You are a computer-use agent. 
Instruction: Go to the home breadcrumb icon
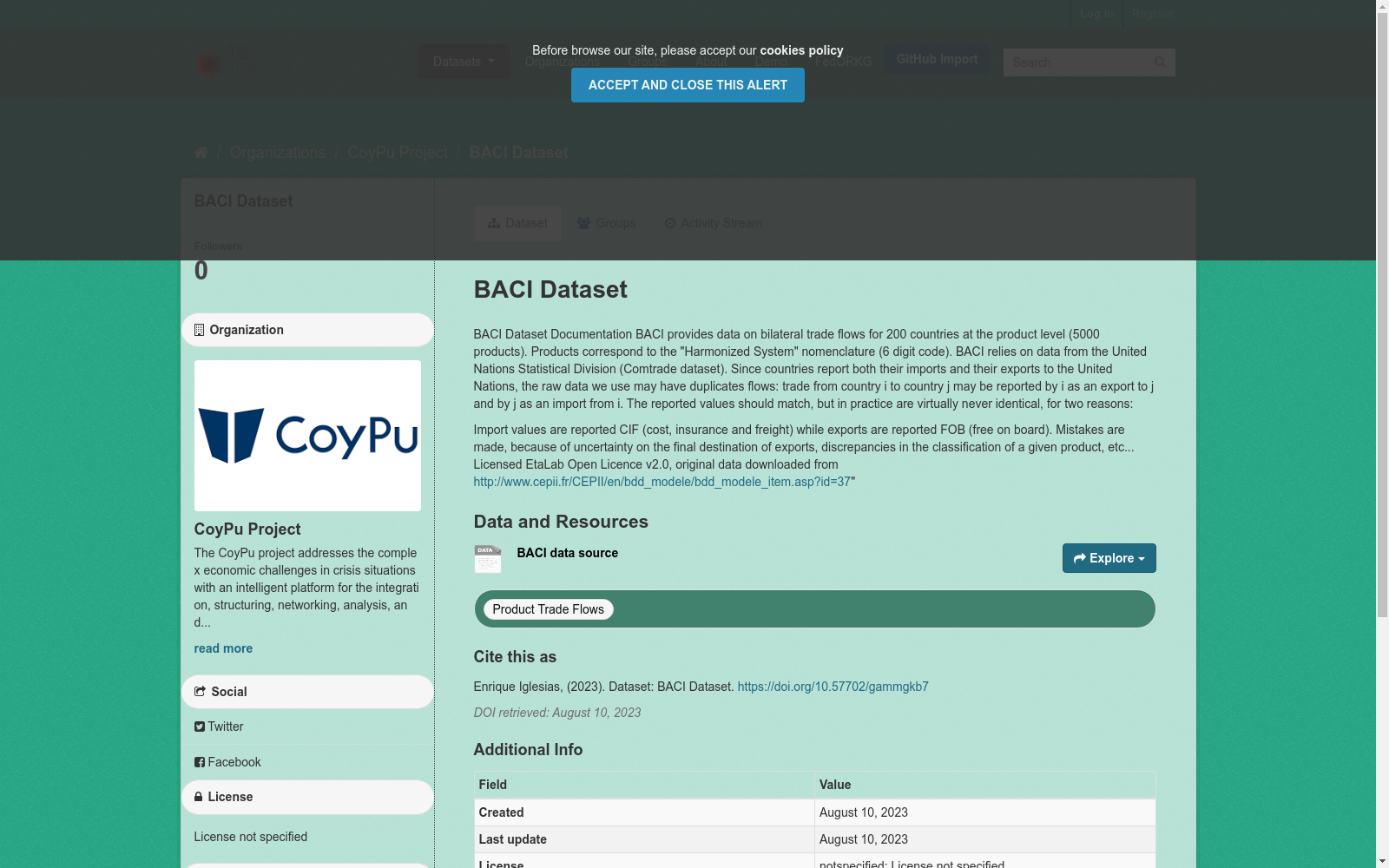point(201,153)
